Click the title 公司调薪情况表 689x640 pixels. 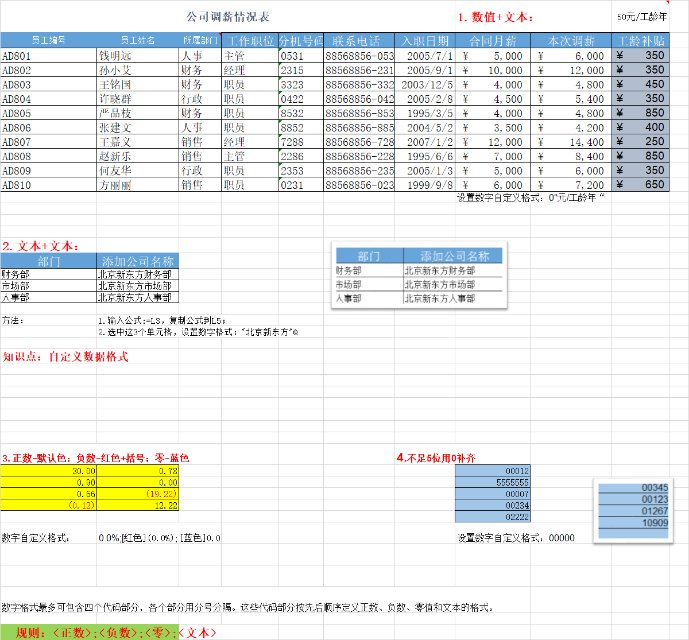(228, 17)
